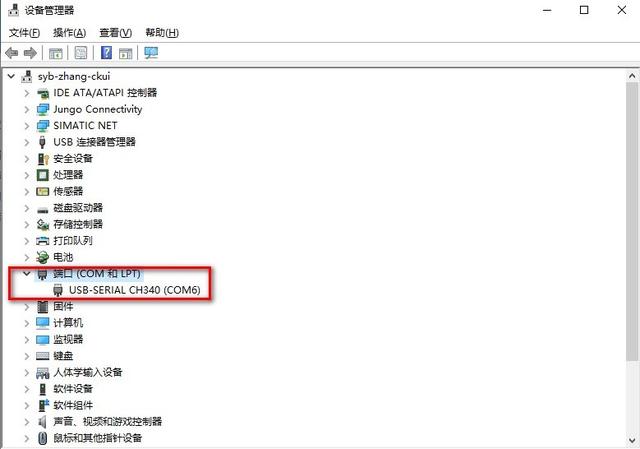Click the scrollbar down arrow

pyautogui.click(x=632, y=440)
